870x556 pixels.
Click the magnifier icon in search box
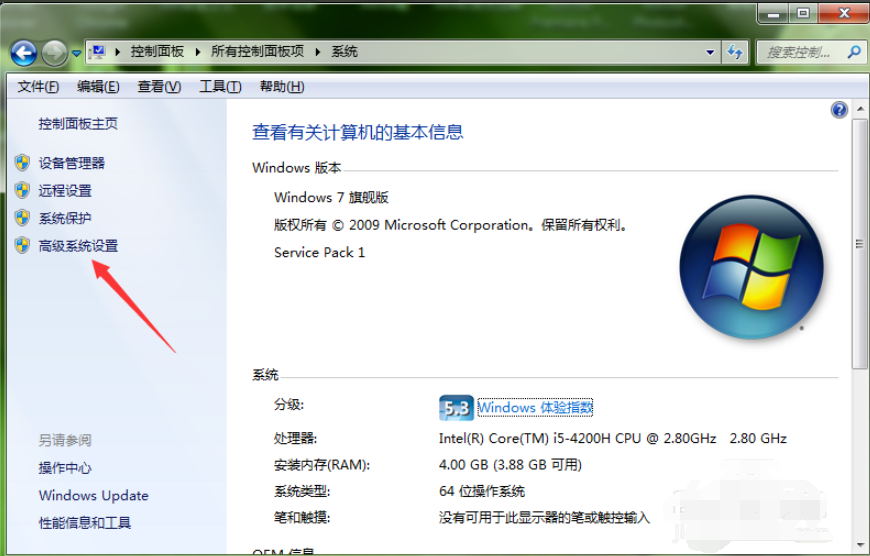pyautogui.click(x=854, y=52)
